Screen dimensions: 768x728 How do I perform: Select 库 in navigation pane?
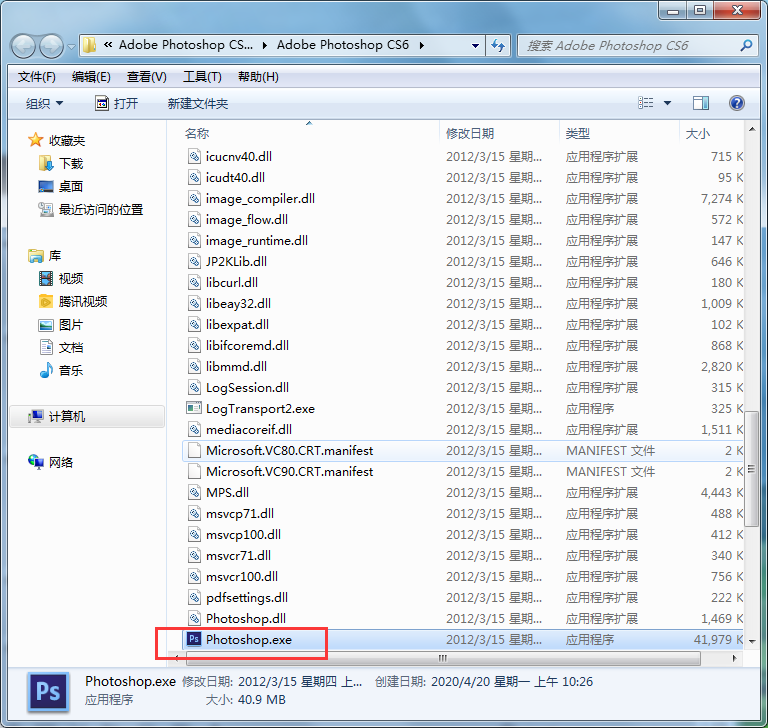(45, 255)
